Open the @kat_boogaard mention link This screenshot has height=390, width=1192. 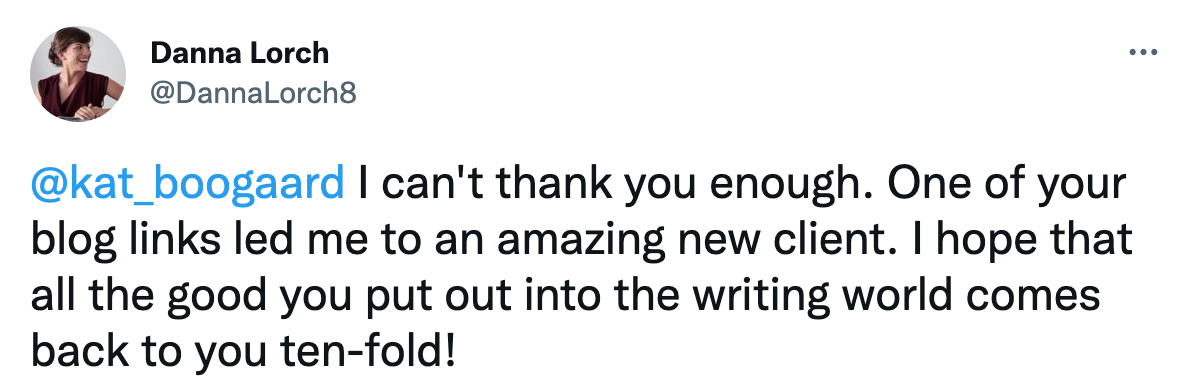(x=188, y=186)
